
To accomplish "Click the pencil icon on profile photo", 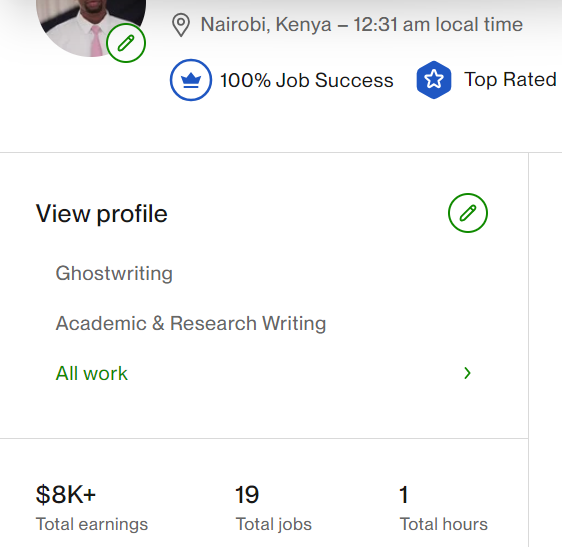I will coord(126,43).
